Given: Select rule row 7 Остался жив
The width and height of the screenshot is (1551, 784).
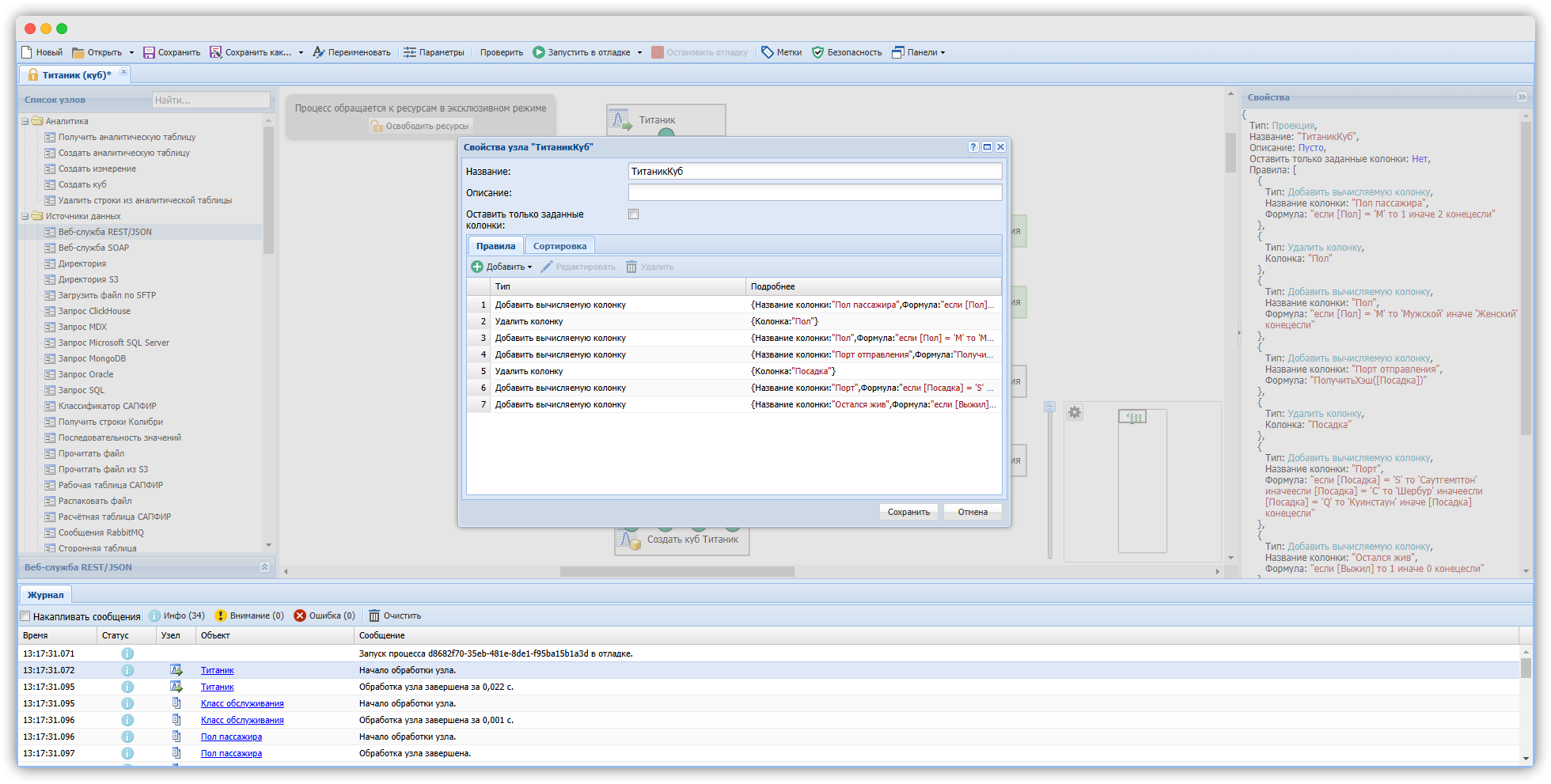Looking at the screenshot, I should click(734, 404).
